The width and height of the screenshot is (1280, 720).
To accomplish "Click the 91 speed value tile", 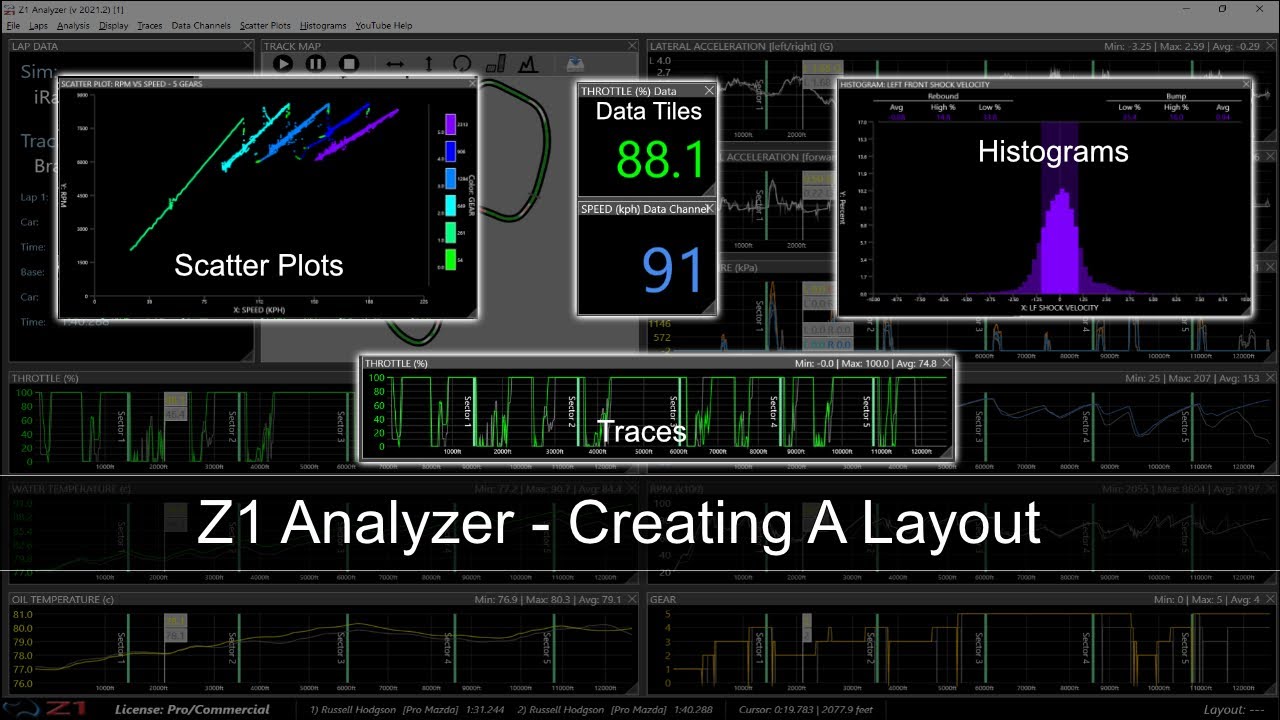I will pos(673,270).
